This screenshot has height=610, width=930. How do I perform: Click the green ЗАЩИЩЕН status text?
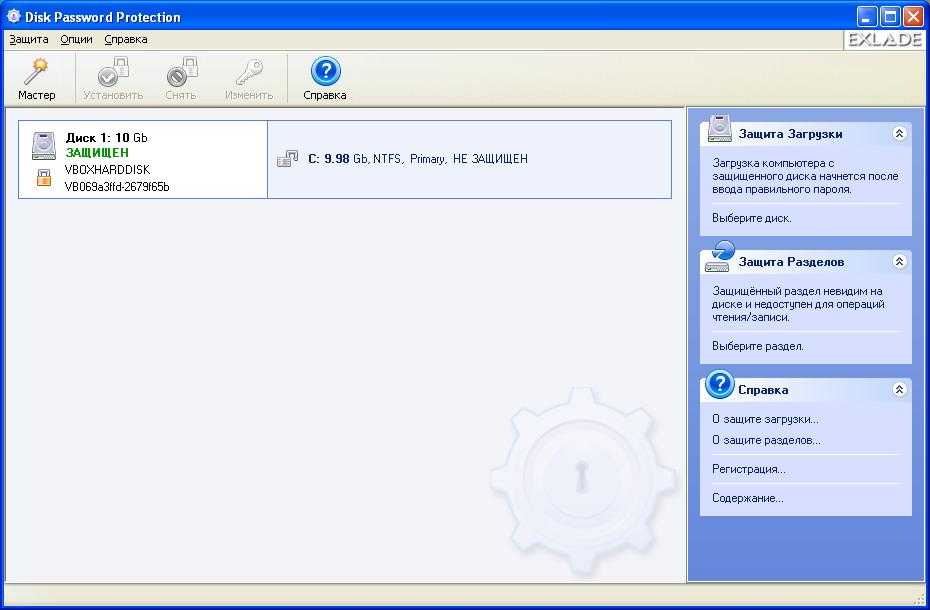coord(97,152)
